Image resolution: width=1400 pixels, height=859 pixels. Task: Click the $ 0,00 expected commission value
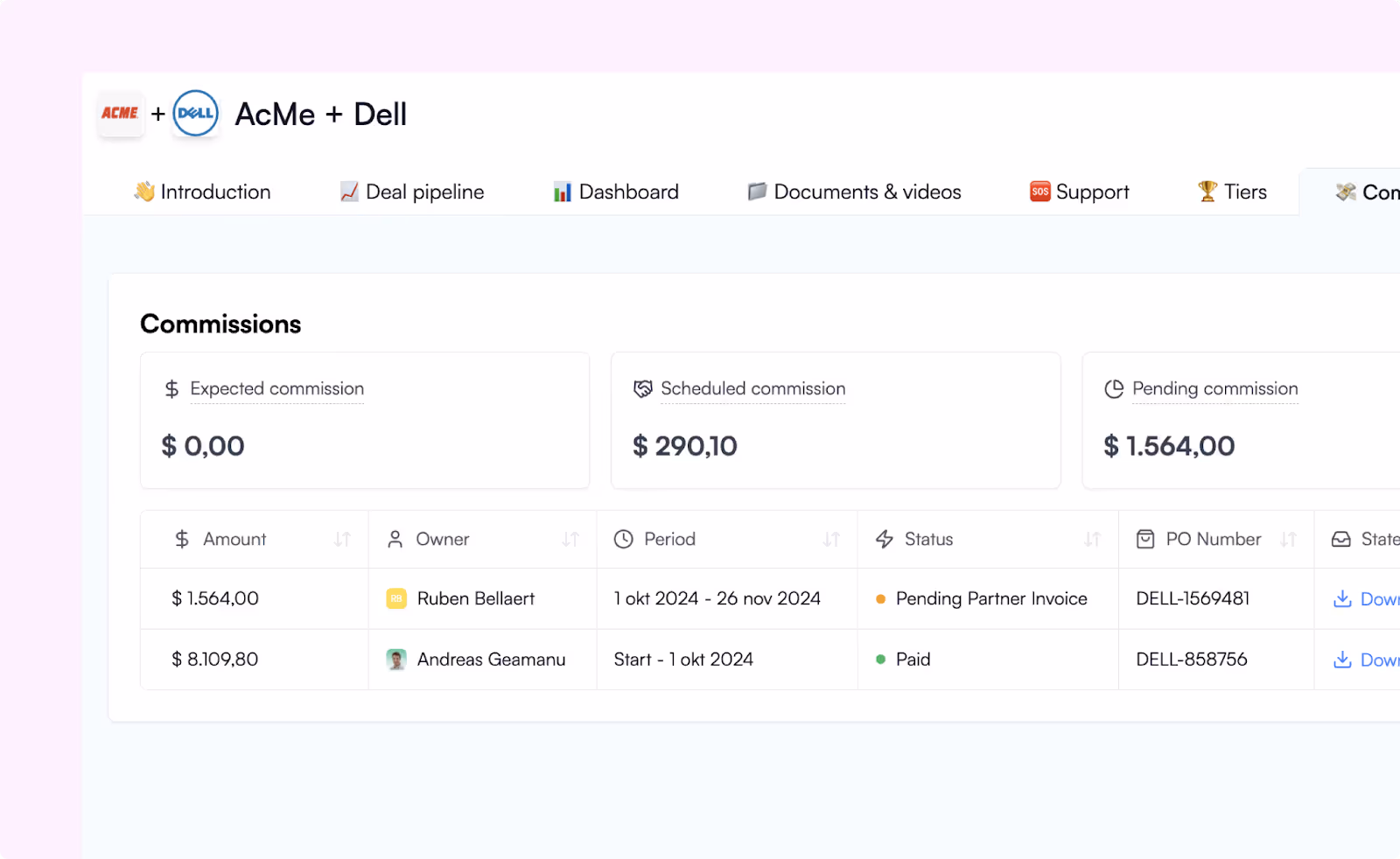[203, 446]
